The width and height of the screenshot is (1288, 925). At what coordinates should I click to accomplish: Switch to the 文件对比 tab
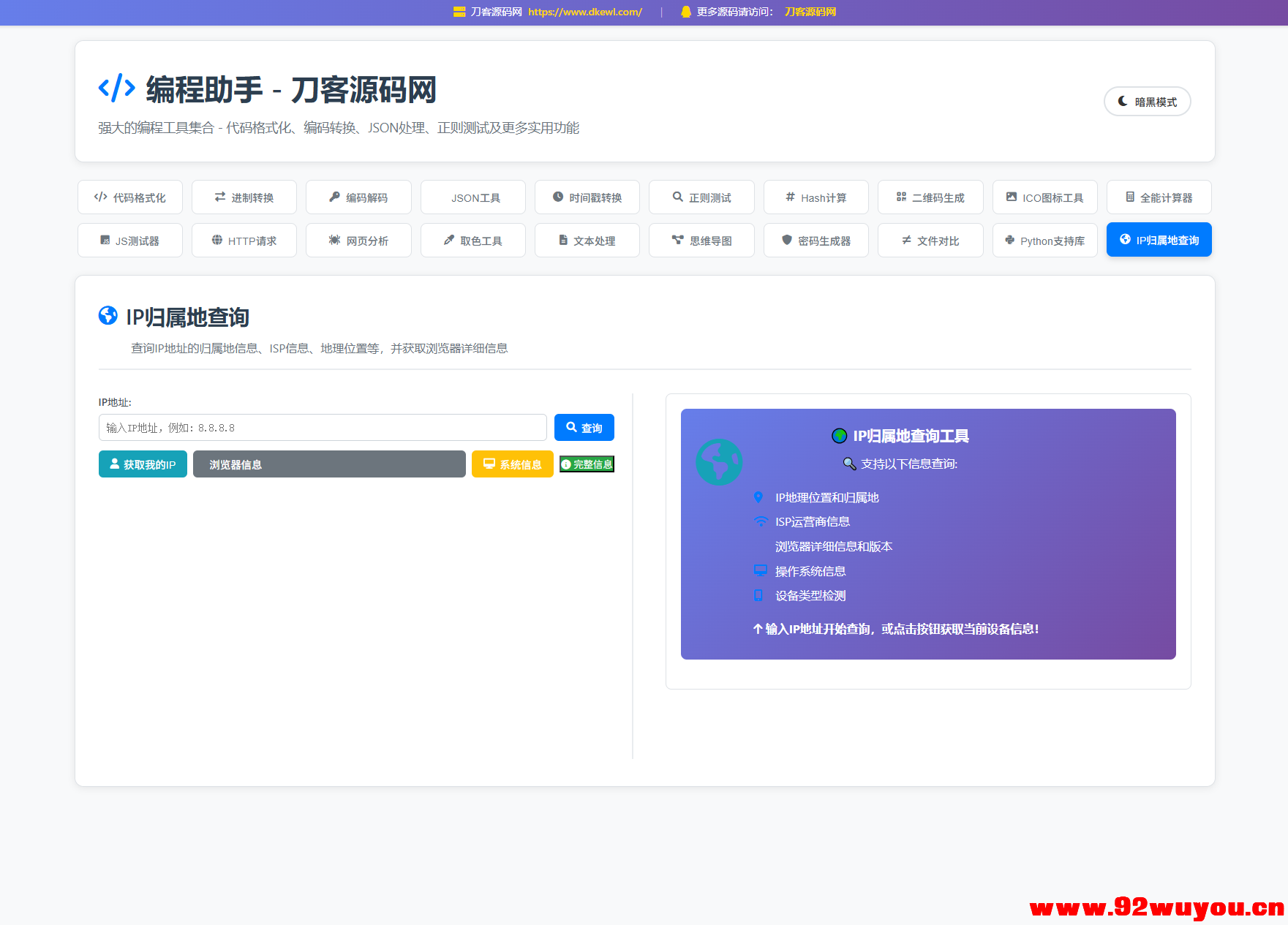tap(930, 240)
